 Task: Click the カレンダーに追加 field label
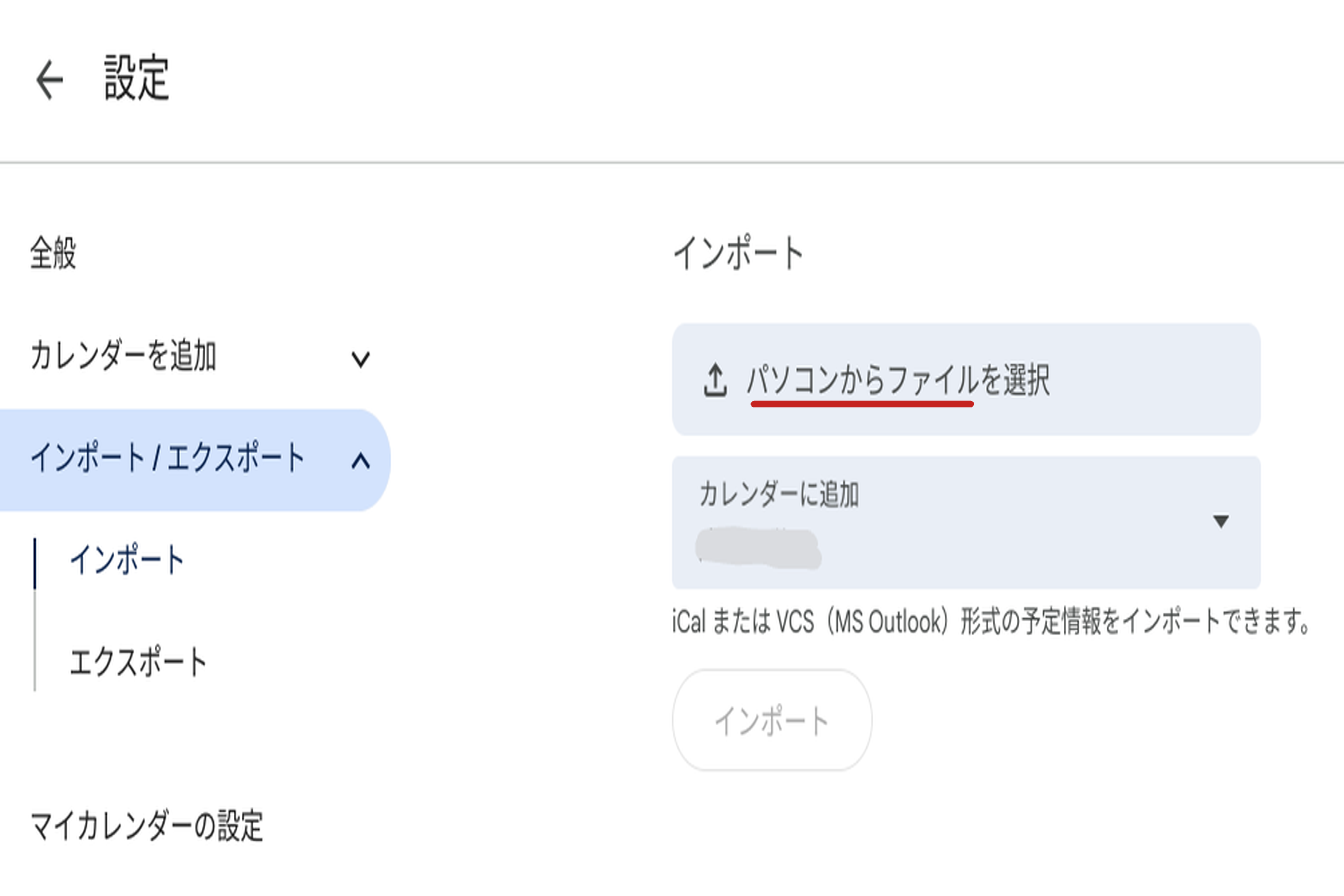click(x=779, y=494)
